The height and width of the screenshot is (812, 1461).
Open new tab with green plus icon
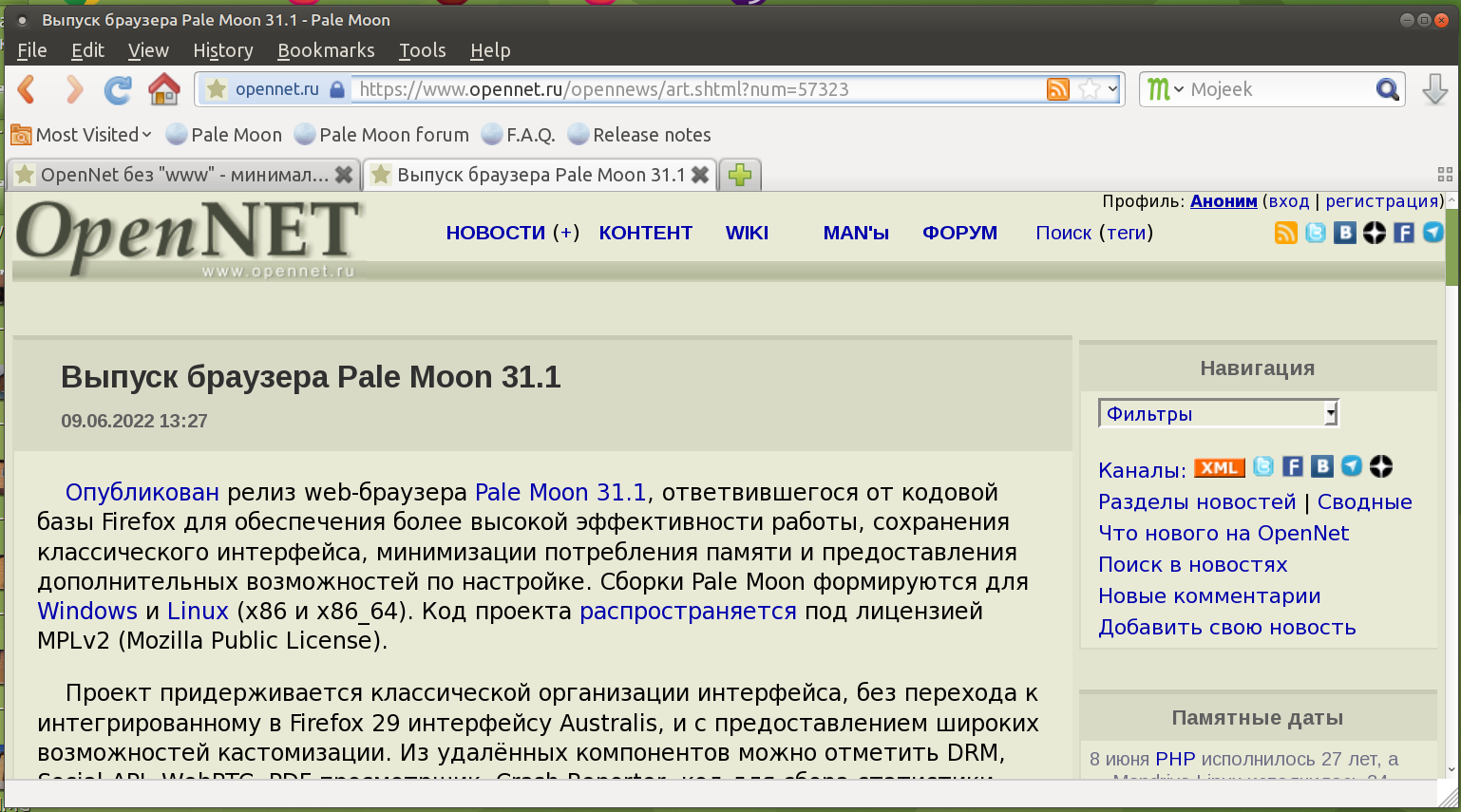[x=740, y=175]
